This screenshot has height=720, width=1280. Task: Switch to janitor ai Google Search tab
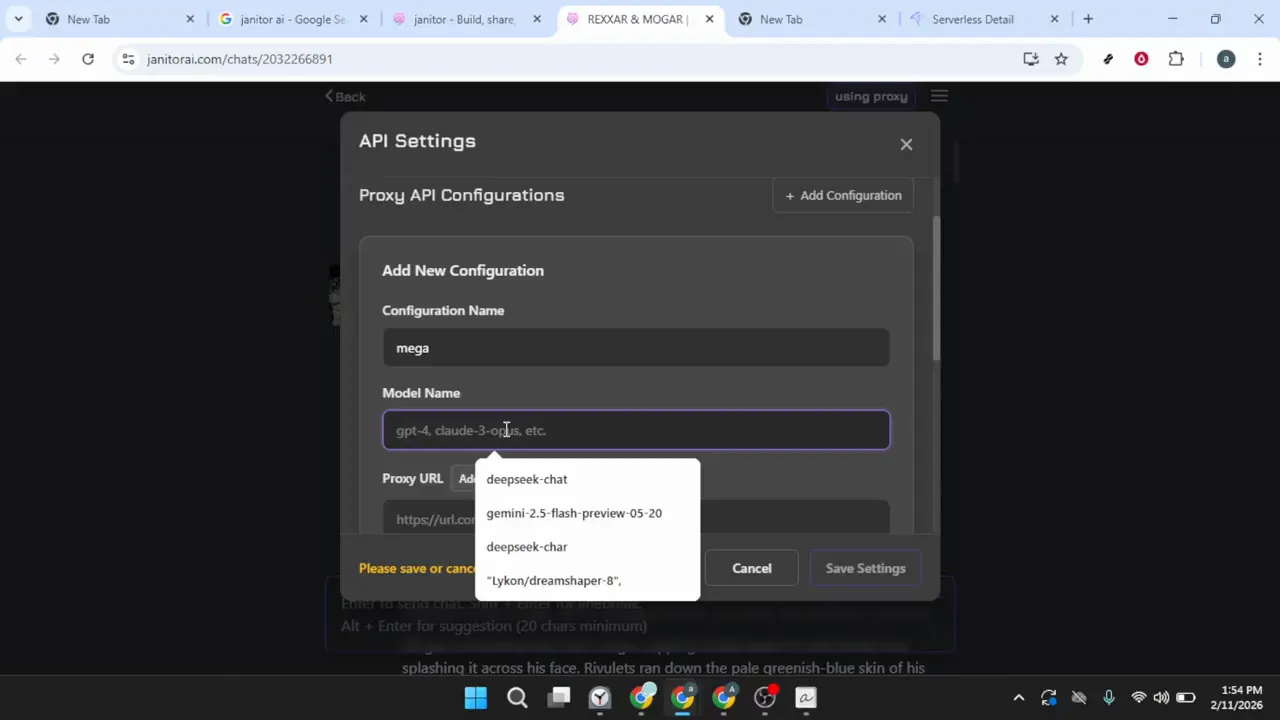[x=292, y=19]
